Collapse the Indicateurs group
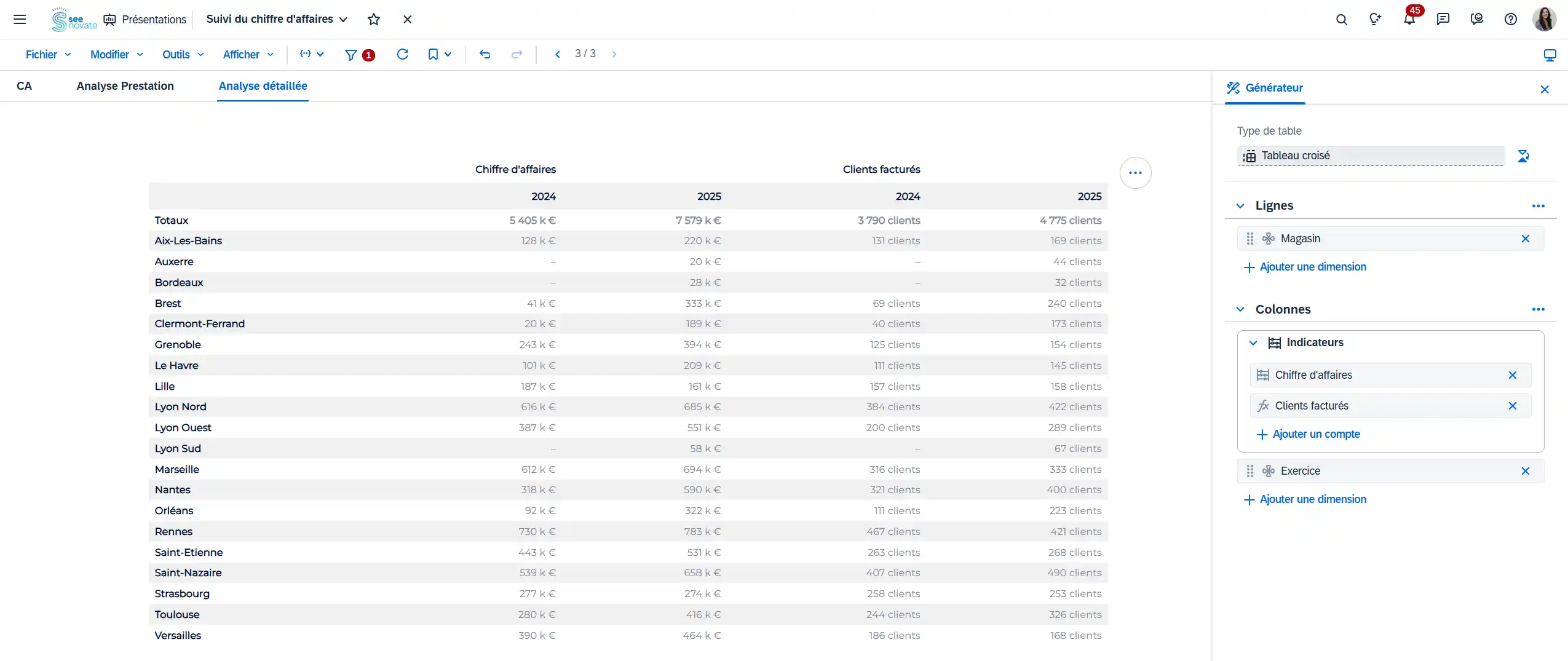 (x=1253, y=343)
